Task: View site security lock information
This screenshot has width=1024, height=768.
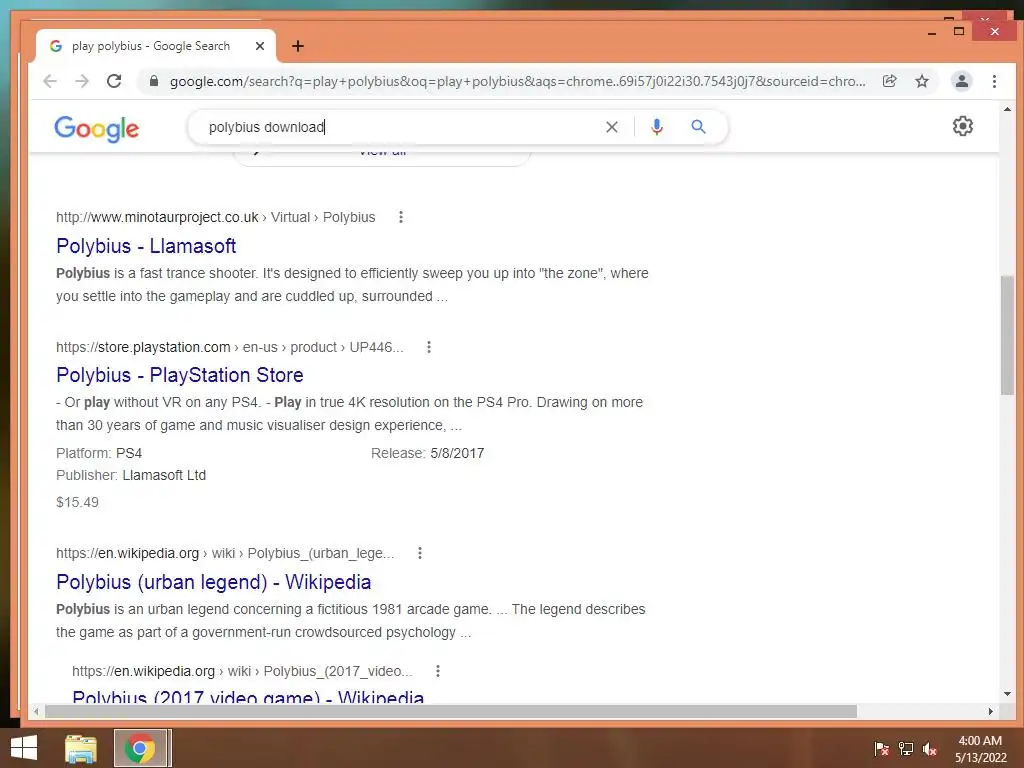Action: [x=153, y=81]
